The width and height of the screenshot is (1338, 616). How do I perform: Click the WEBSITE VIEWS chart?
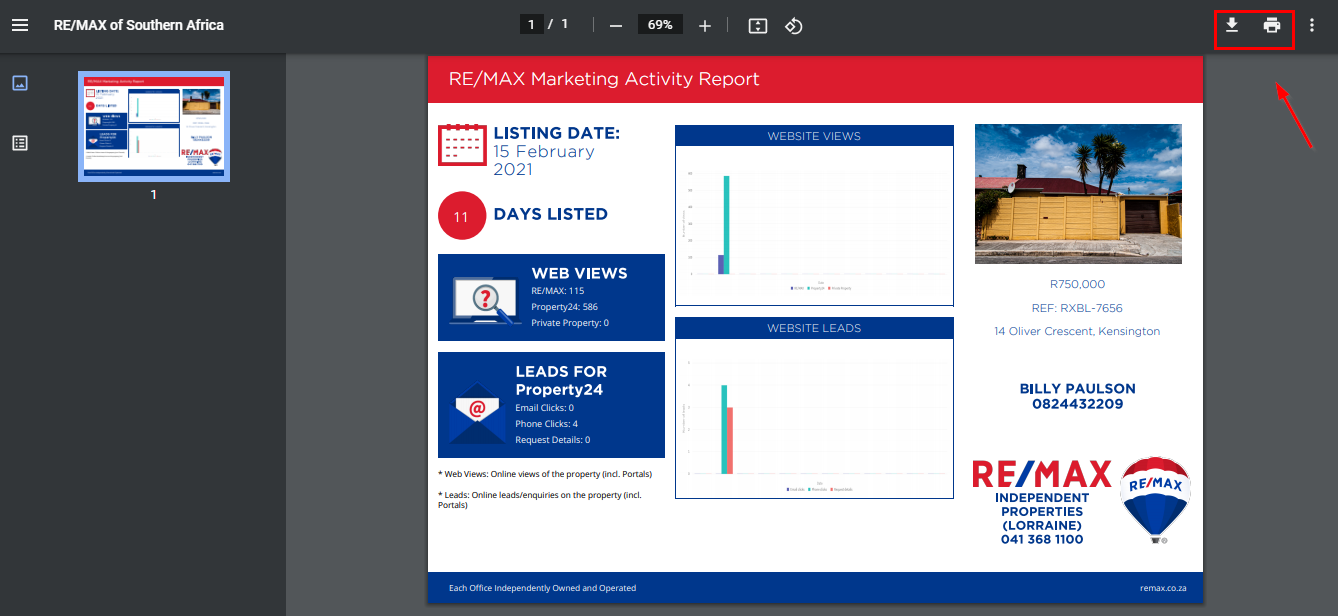814,215
